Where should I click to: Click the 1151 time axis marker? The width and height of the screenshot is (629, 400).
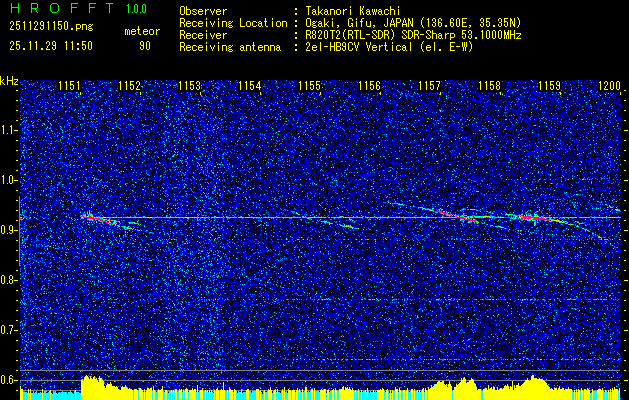[x=69, y=86]
